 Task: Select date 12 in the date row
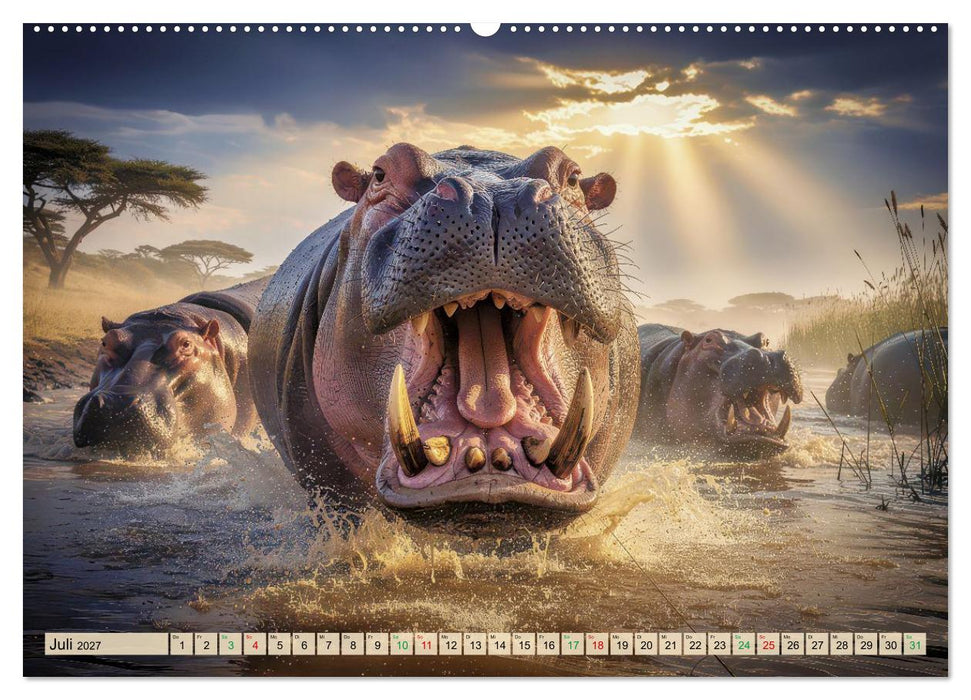coord(450,644)
